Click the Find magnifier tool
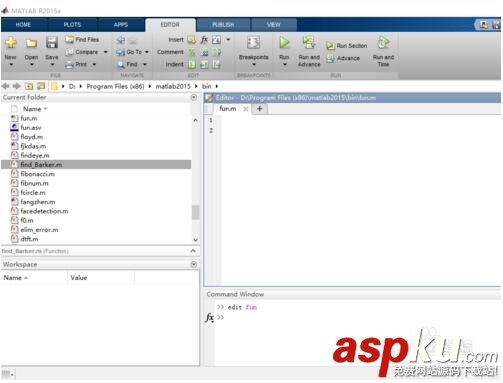The image size is (503, 383). tap(127, 64)
